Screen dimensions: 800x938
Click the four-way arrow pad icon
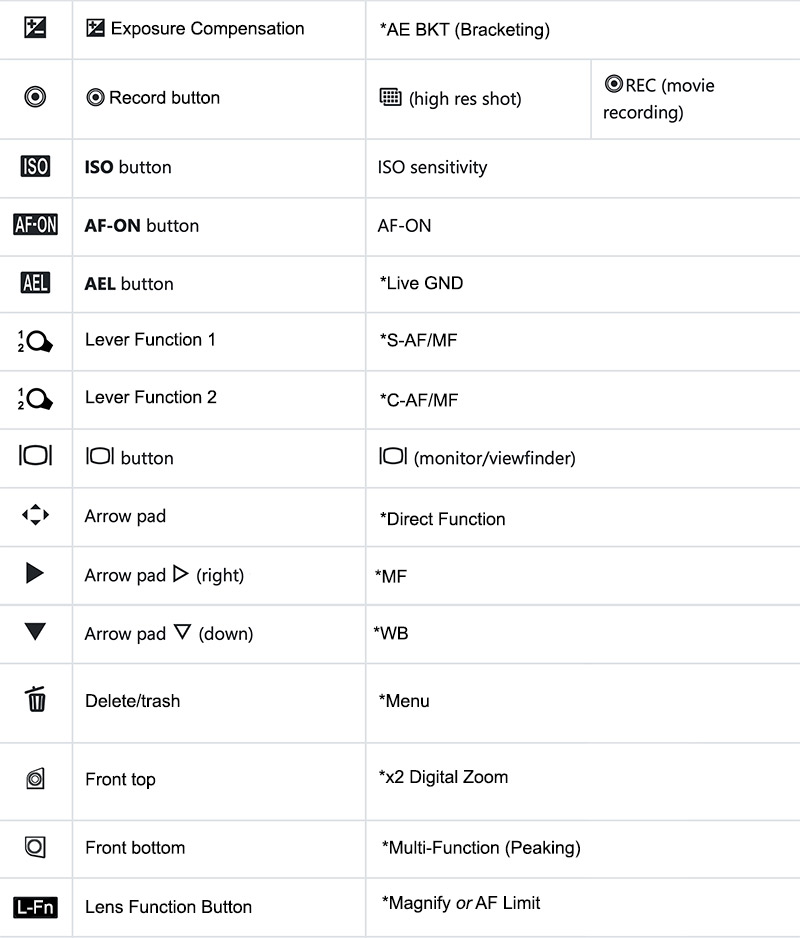35,516
